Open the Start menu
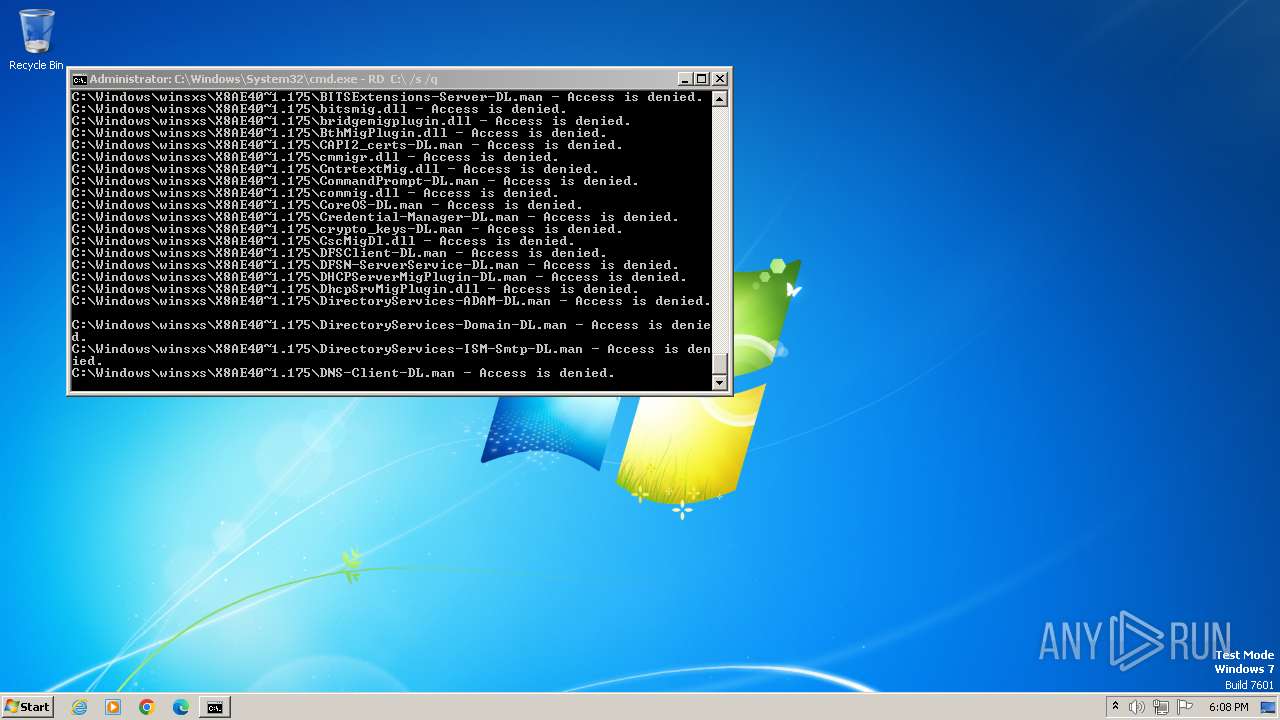The image size is (1280, 720). click(x=27, y=707)
